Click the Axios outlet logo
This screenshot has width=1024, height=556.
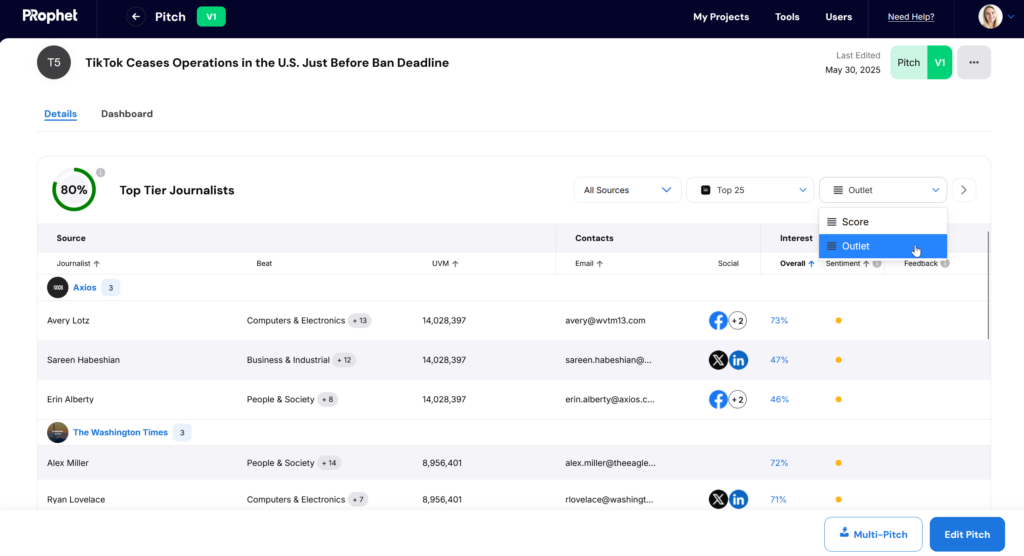[57, 287]
